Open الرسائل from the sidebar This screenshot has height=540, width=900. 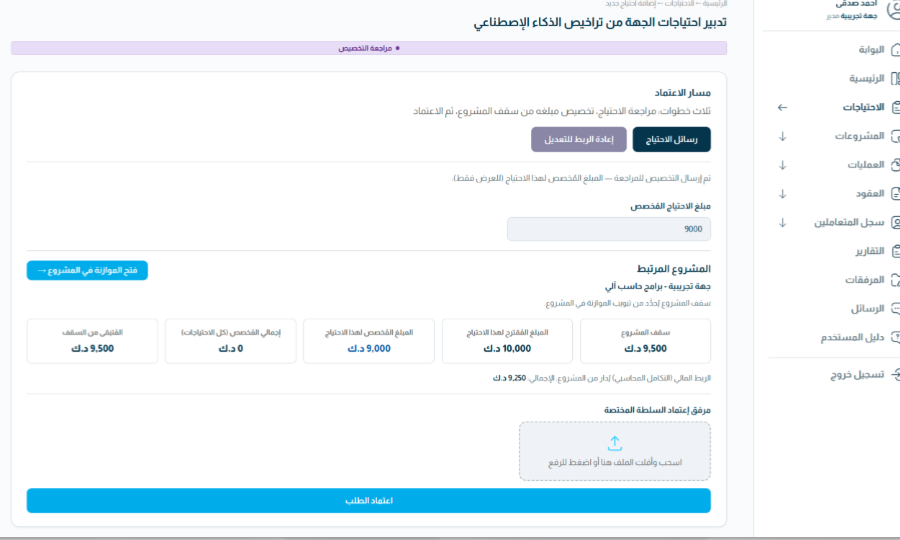(x=867, y=309)
